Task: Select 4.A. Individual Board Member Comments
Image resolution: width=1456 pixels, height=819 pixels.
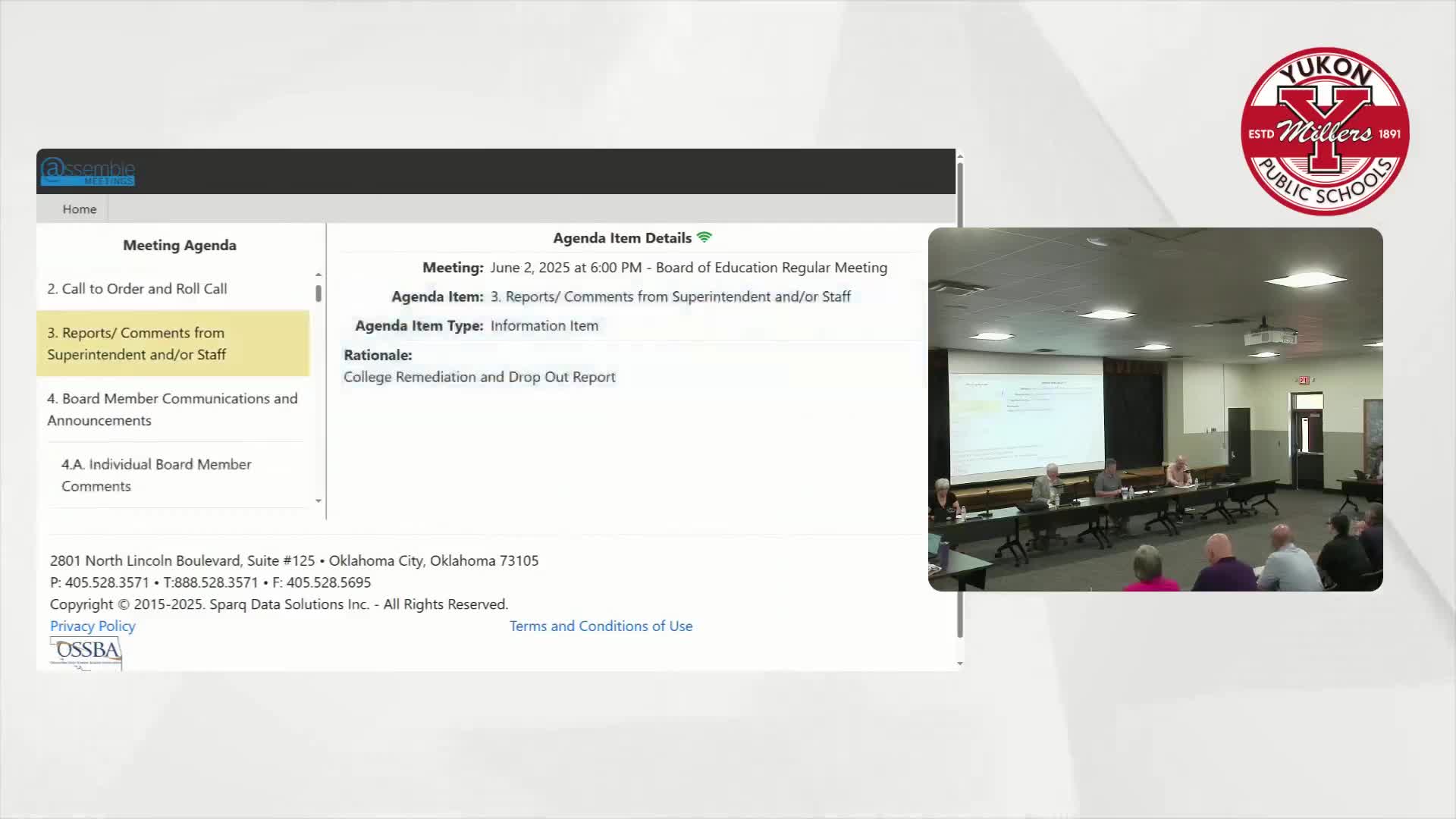Action: pos(156,475)
